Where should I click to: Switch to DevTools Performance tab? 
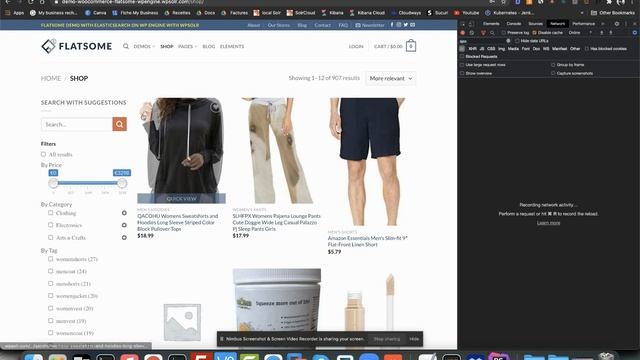coord(583,24)
